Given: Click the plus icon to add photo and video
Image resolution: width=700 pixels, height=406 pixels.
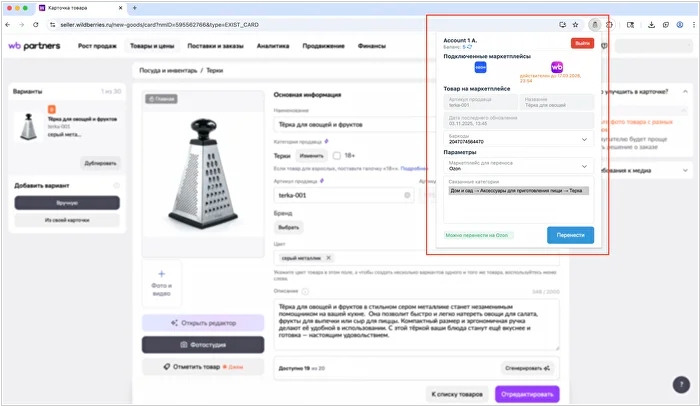Looking at the screenshot, I should coord(163,273).
